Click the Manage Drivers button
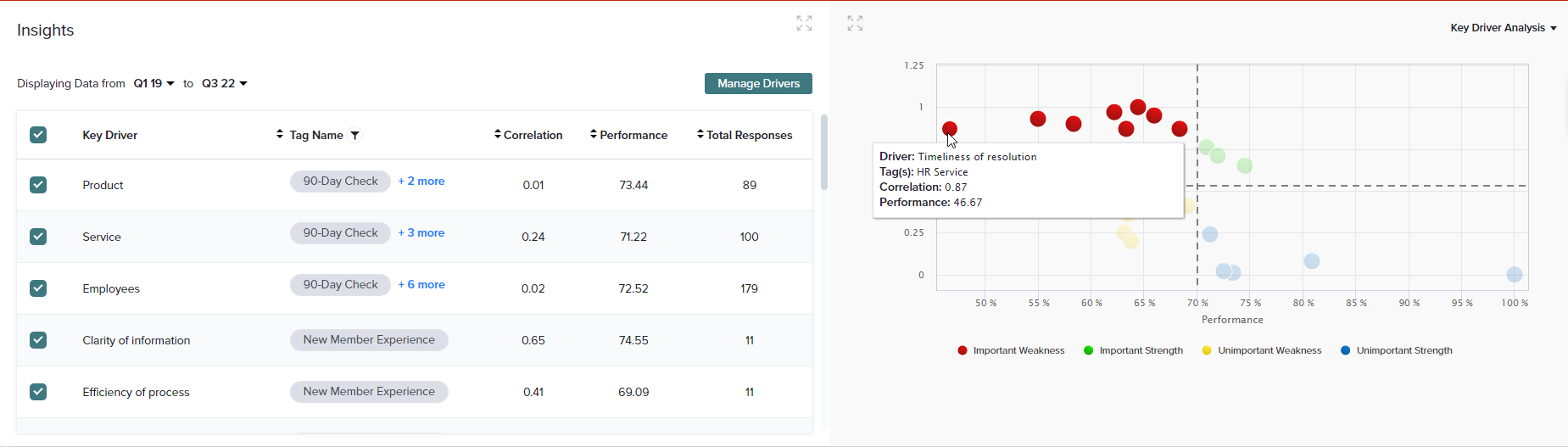 [x=758, y=83]
